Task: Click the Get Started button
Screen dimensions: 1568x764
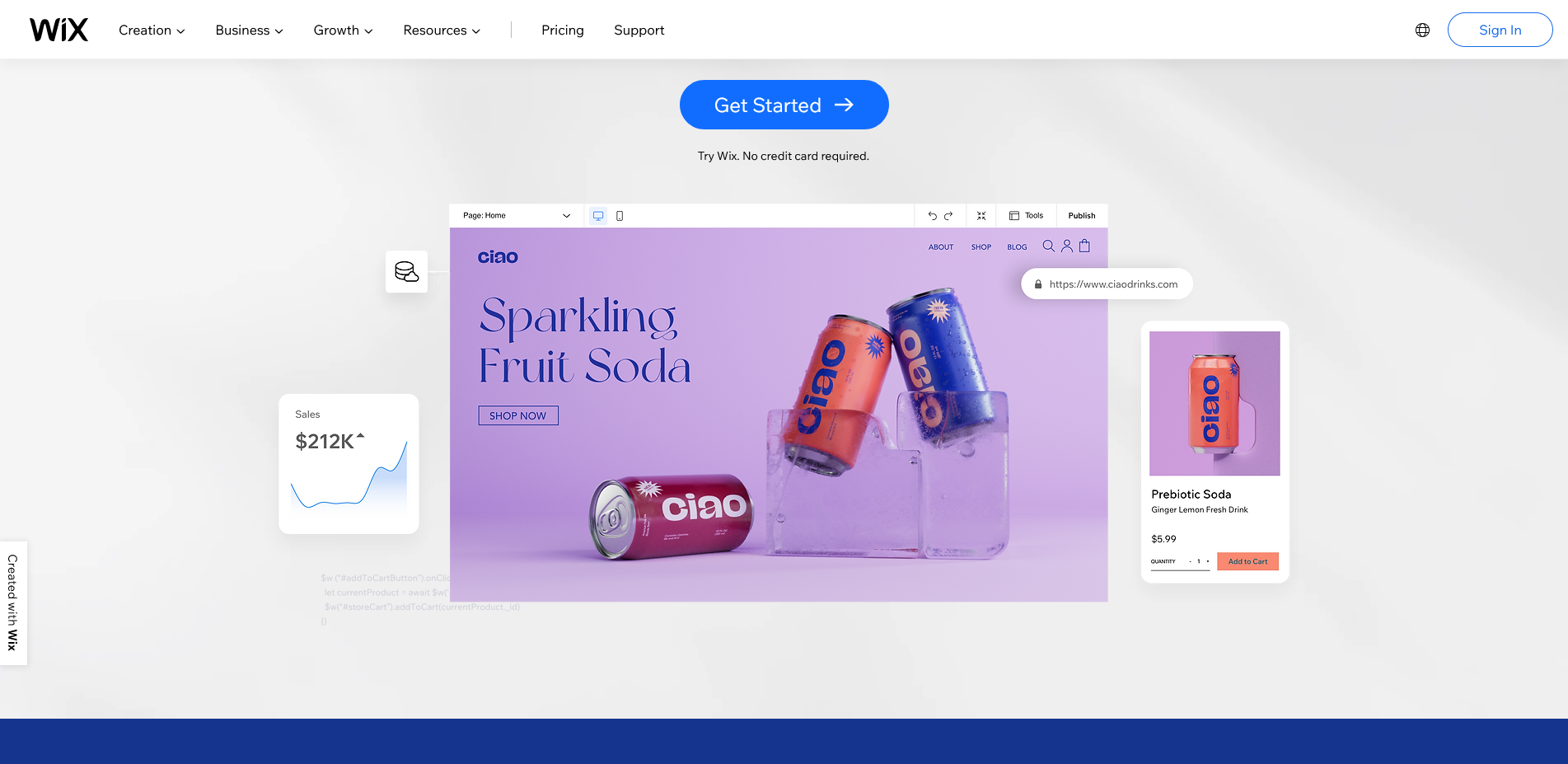Action: 784,105
